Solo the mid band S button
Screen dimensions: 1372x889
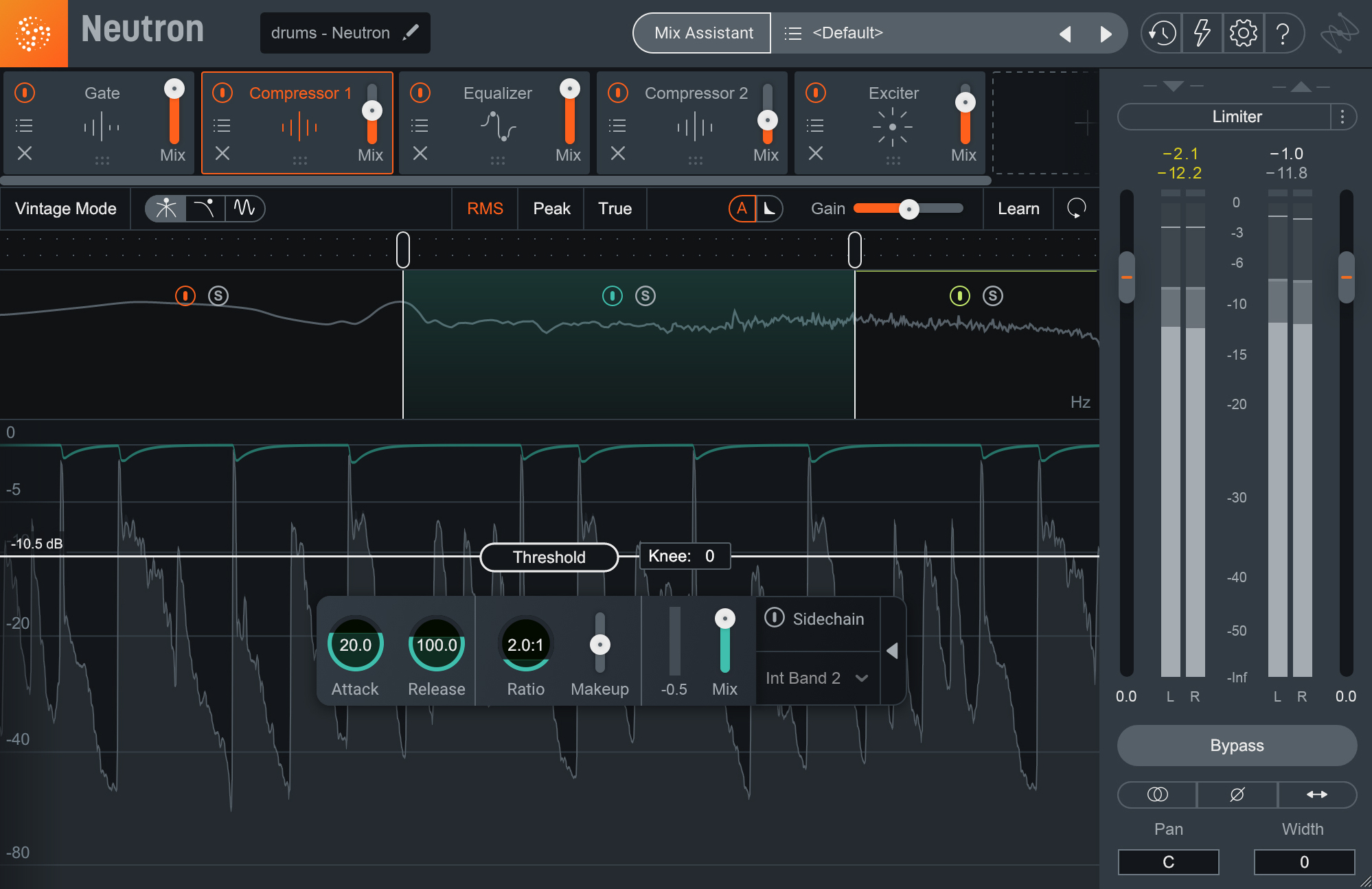645,296
